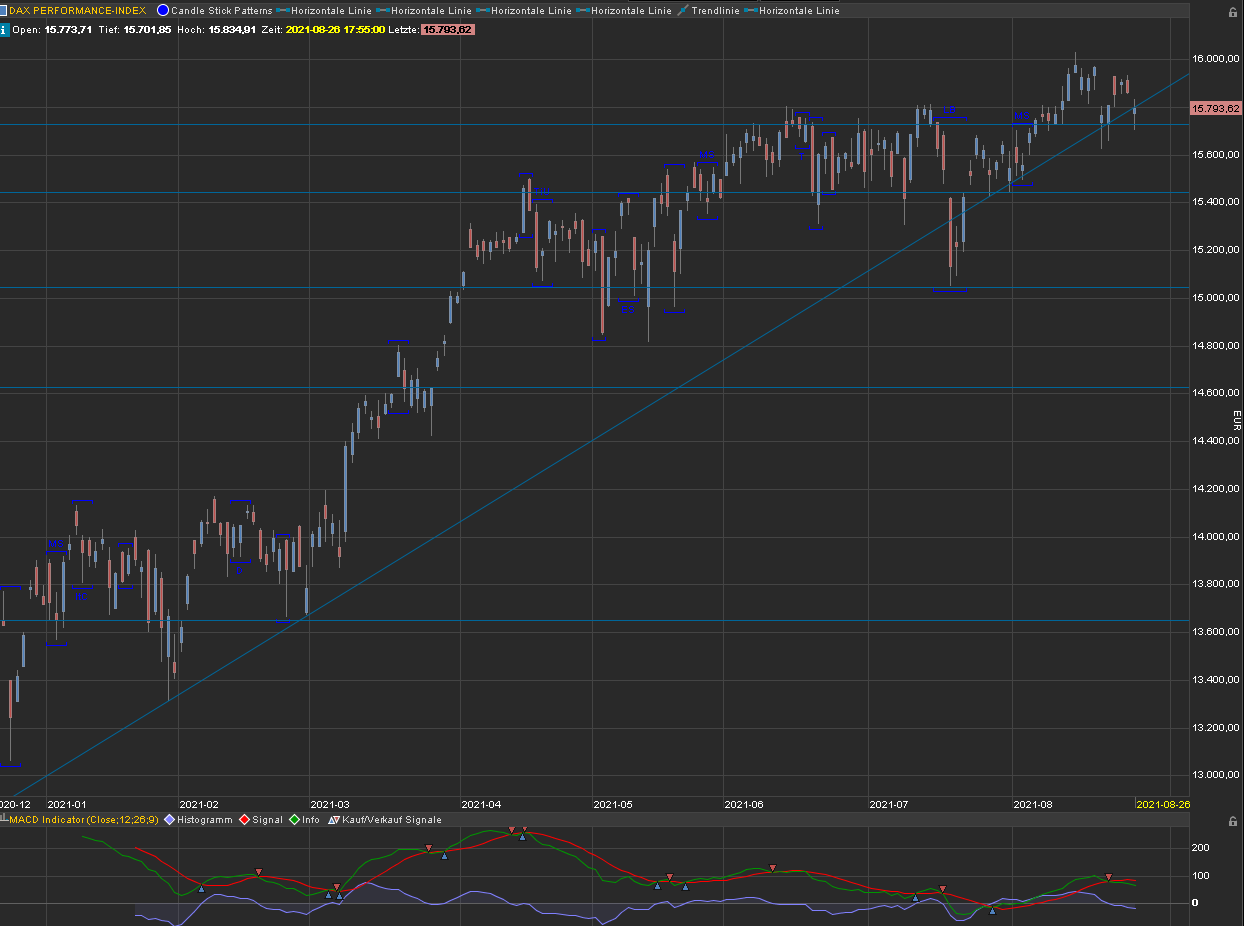
Task: Open the blue info icon near Open value
Action: coord(6,30)
